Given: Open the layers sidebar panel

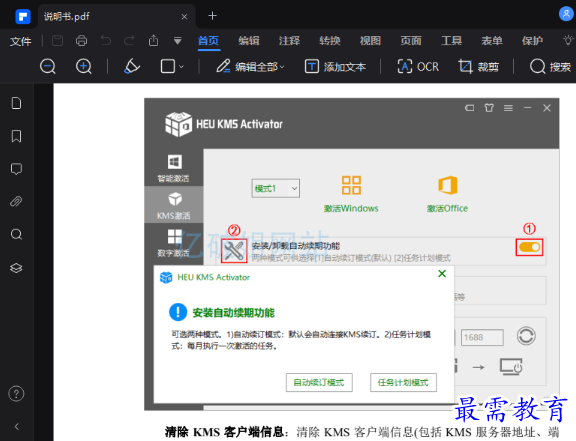Looking at the screenshot, I should 16,268.
